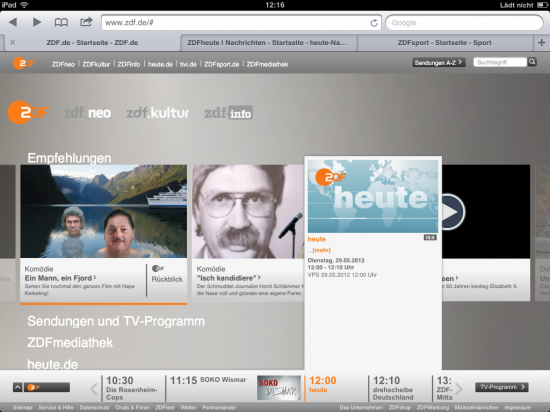The height and width of the screenshot is (412, 550).
Task: Click the Sendungen A-Z button
Action: click(439, 62)
